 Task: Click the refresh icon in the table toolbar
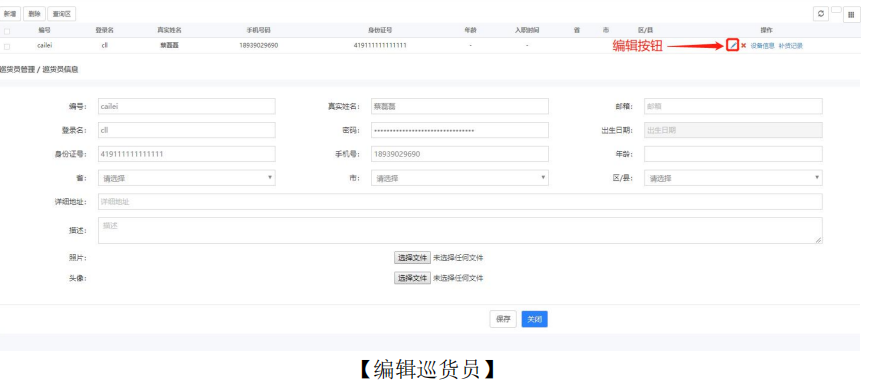820,14
